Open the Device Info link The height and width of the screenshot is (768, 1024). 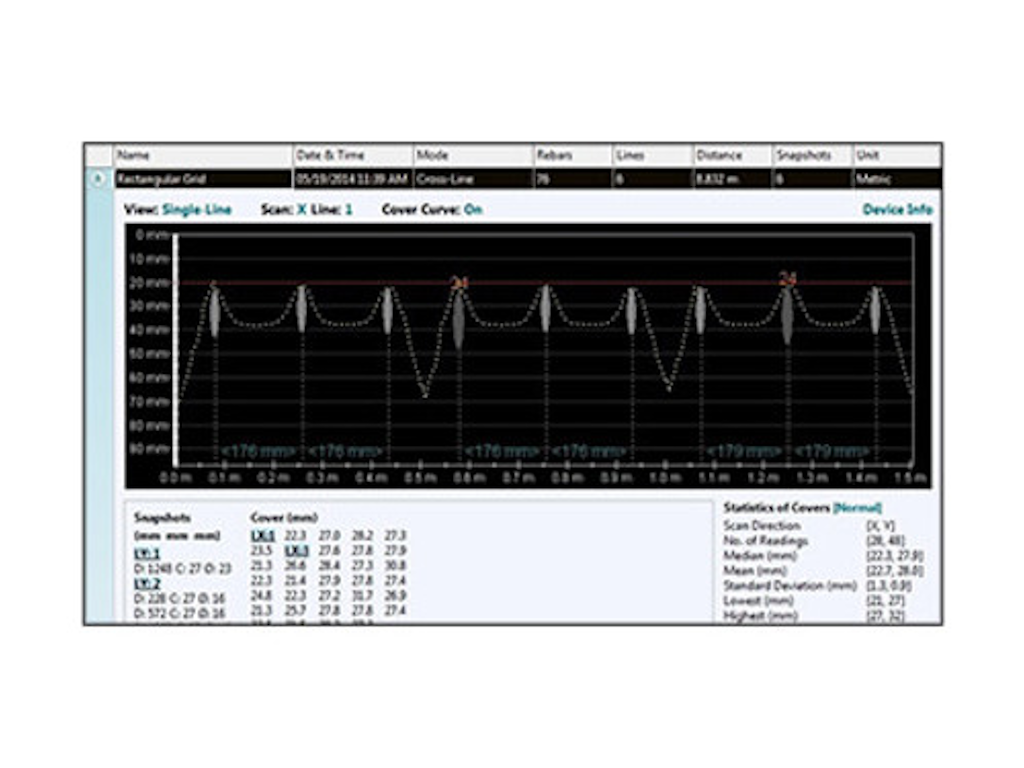(897, 210)
